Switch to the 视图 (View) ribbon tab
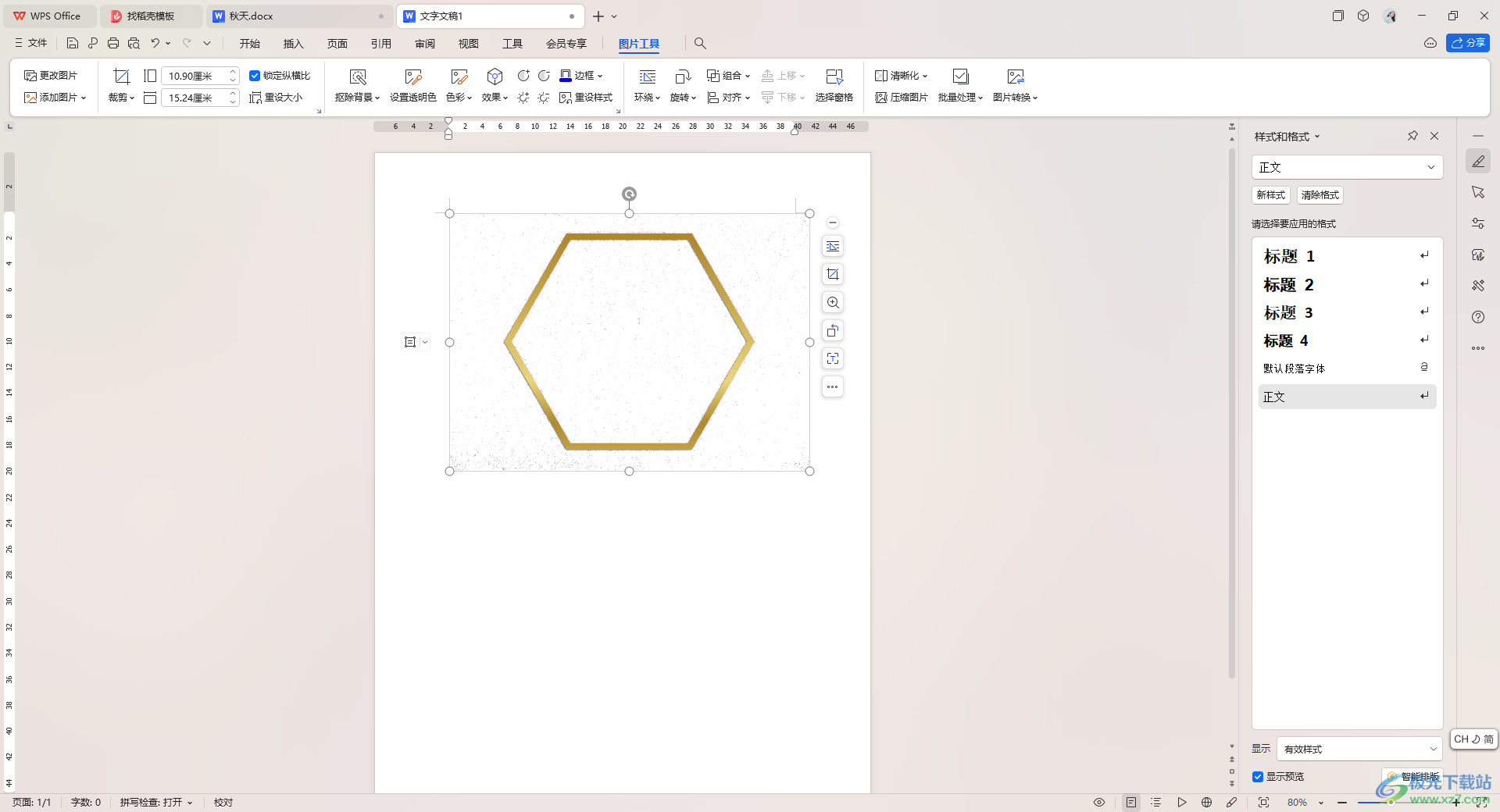The height and width of the screenshot is (812, 1500). (468, 44)
